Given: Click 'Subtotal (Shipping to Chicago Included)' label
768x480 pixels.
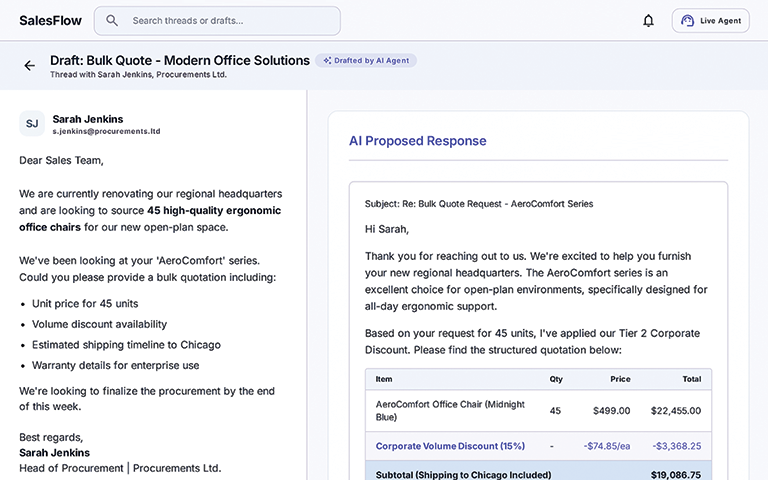Looking at the screenshot, I should pyautogui.click(x=463, y=475).
